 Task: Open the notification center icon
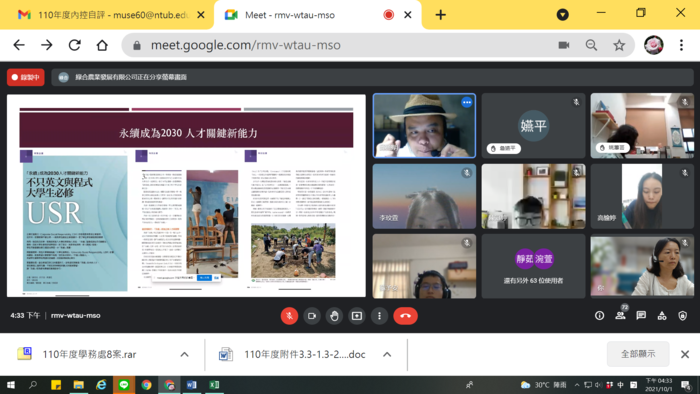[x=686, y=385]
